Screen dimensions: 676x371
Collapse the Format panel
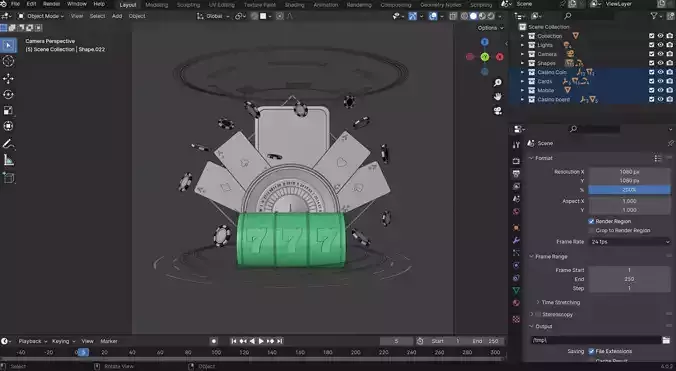[x=532, y=158]
